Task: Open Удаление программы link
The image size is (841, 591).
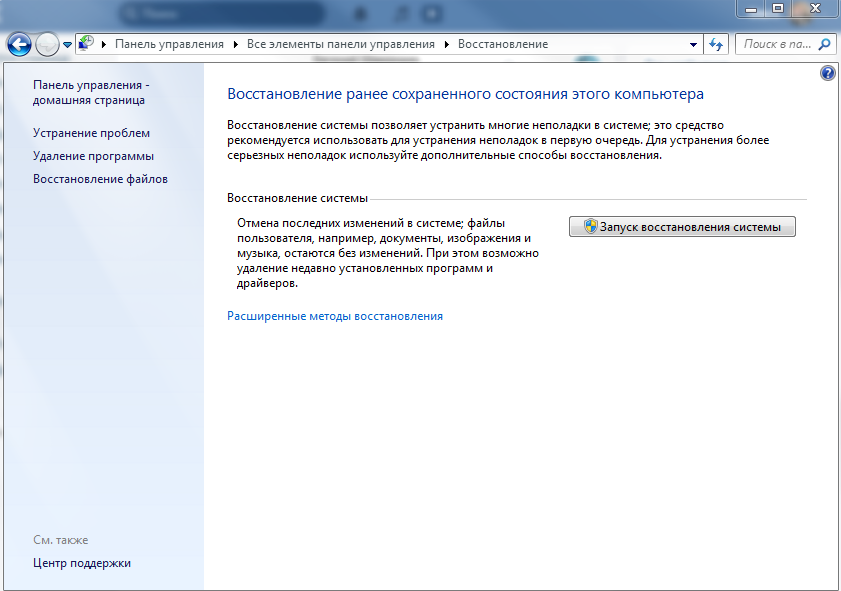Action: 93,156
